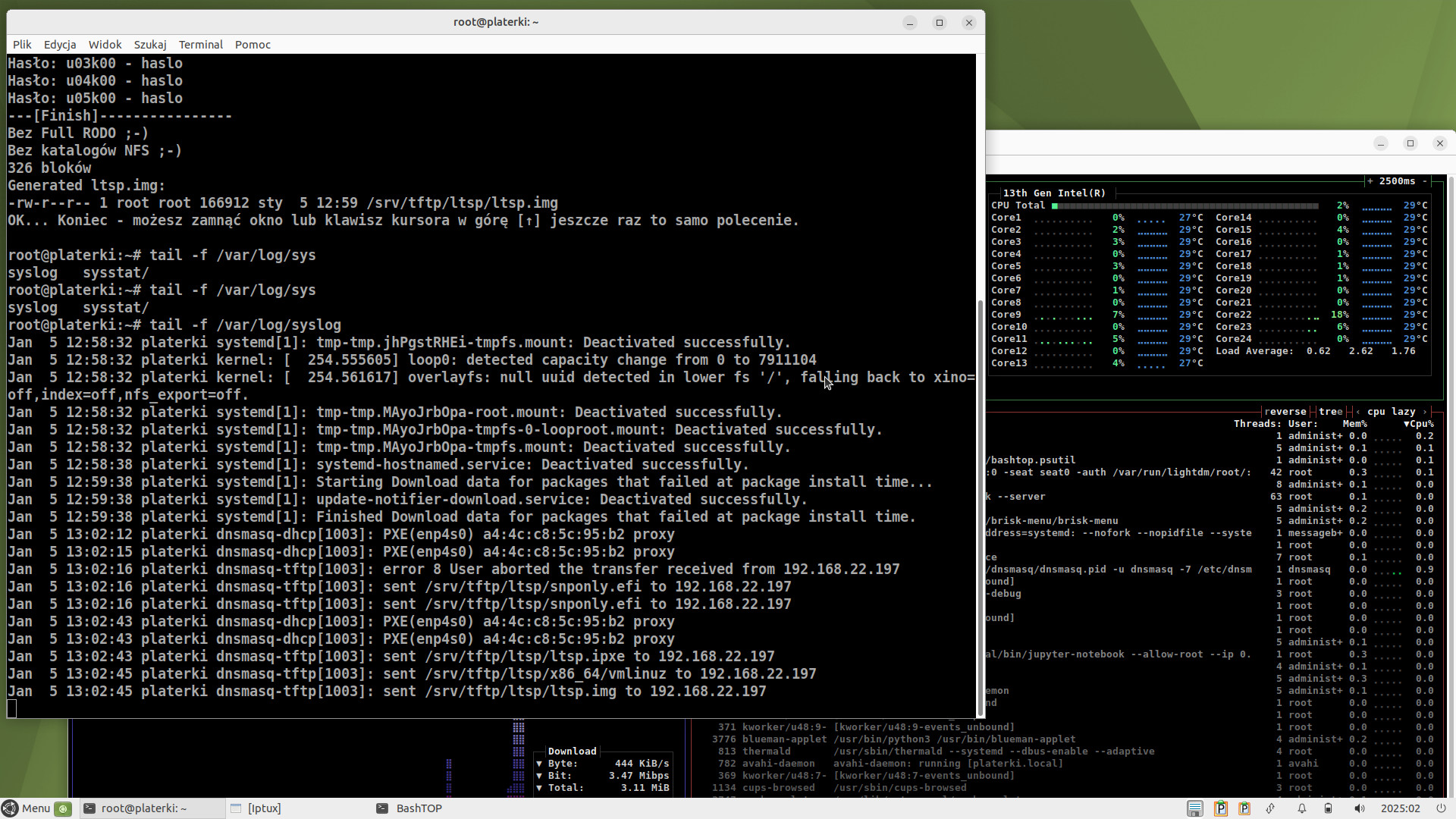Click the avahi-daemon process row
The image size is (1456, 819).
pos(1072,764)
